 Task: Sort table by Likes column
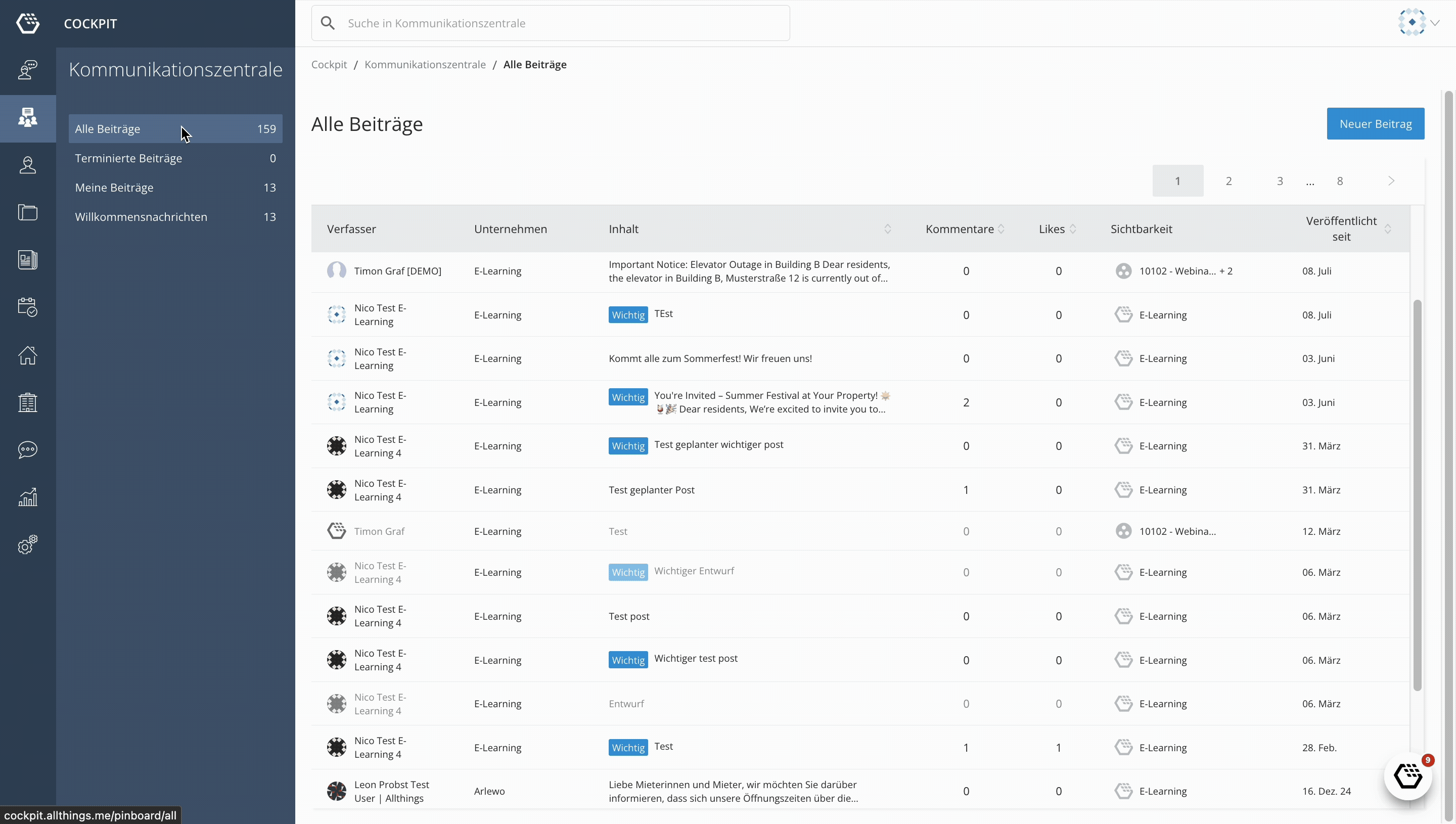(x=1072, y=229)
